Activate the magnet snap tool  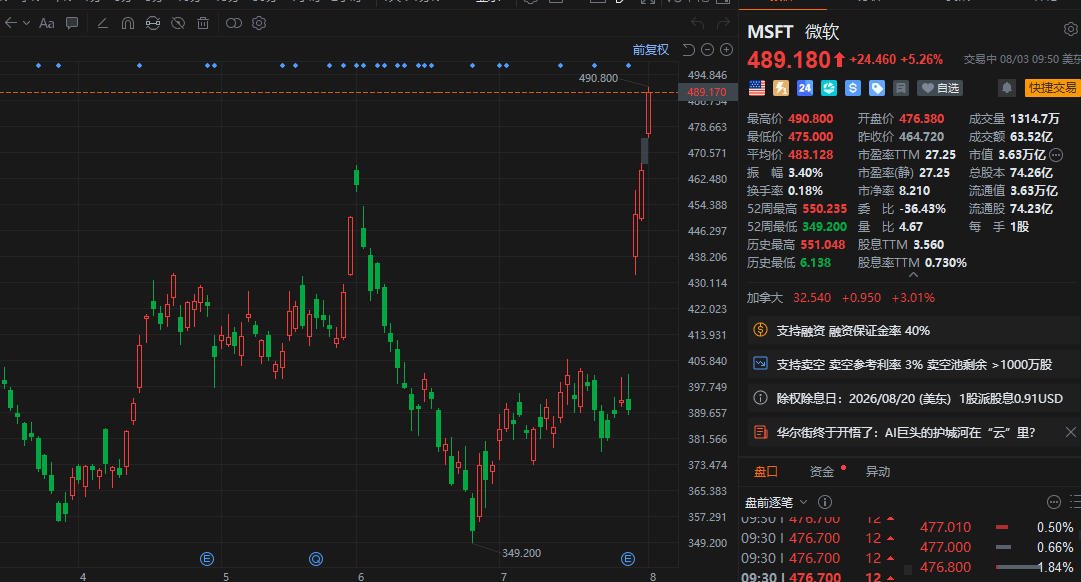coord(128,23)
